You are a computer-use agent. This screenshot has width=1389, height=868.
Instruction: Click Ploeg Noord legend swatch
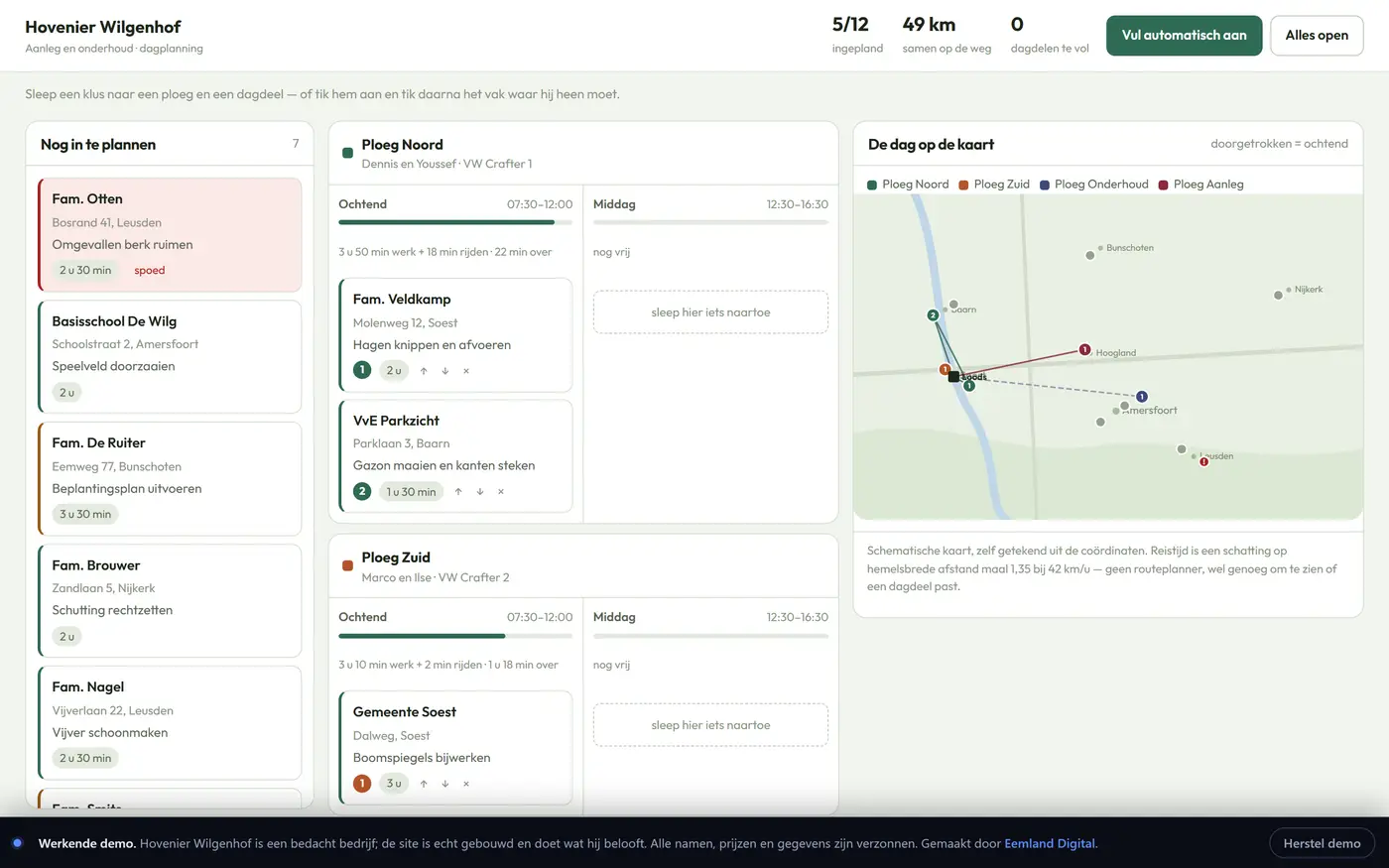(872, 185)
